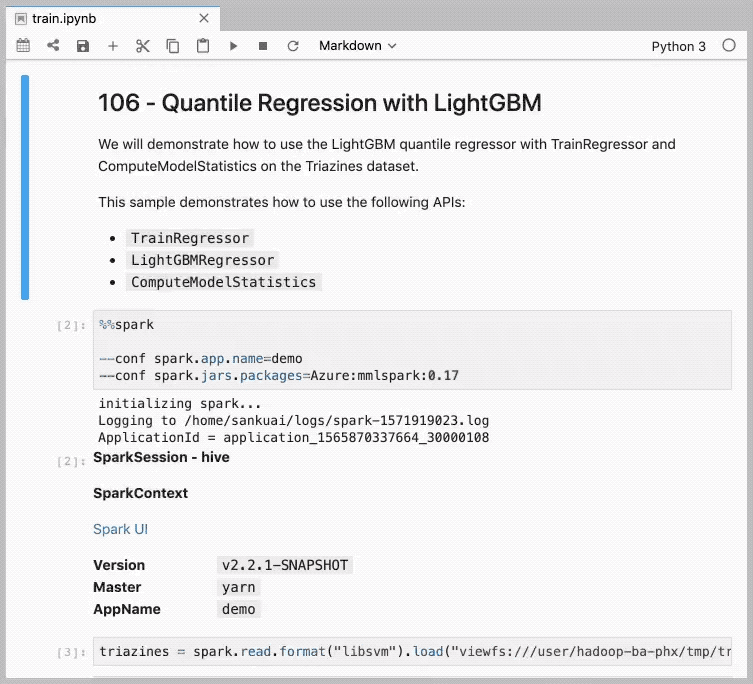Screen dimensions: 753x684
Task: Click the triazines spark.read code cell
Action: [x=413, y=651]
